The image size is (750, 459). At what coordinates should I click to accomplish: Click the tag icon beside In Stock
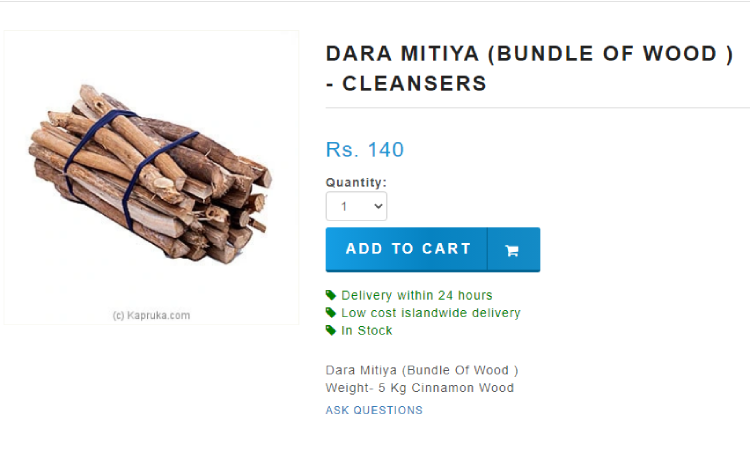[x=331, y=330]
